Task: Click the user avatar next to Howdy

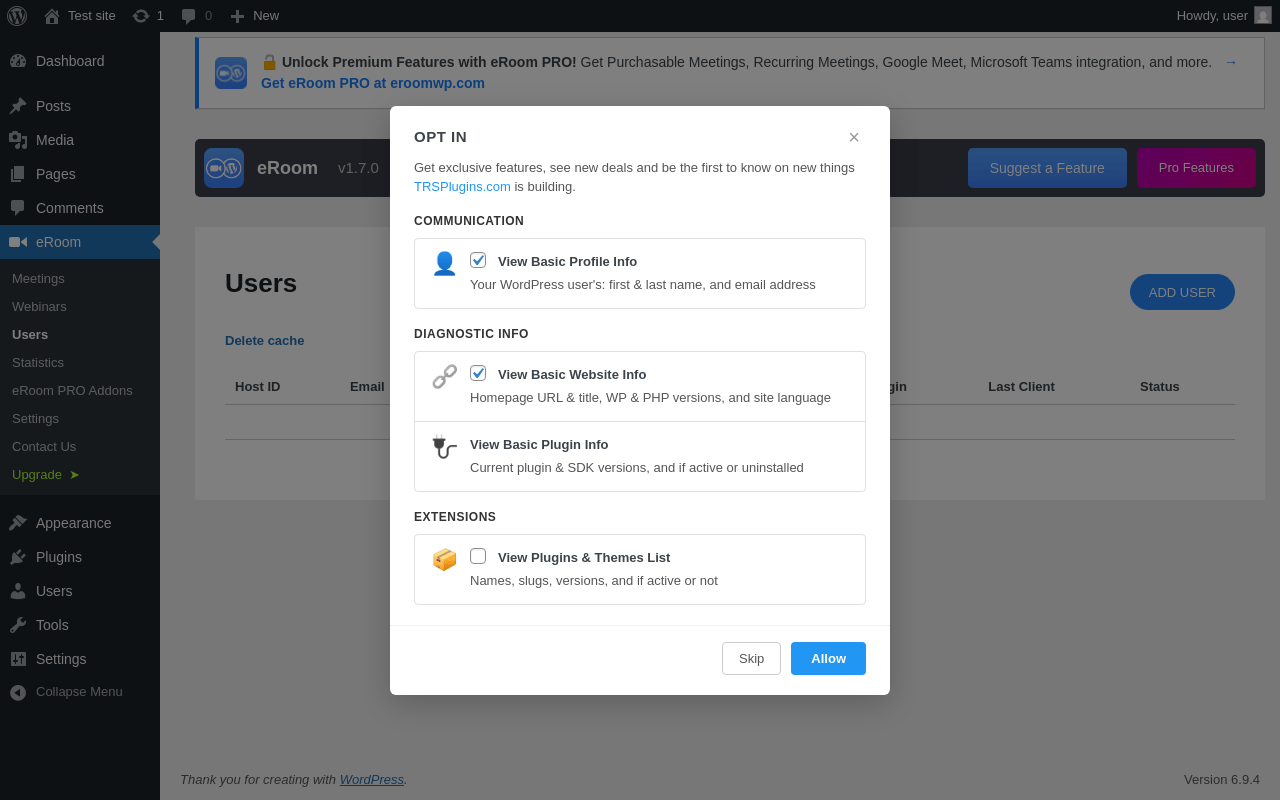Action: (x=1263, y=15)
